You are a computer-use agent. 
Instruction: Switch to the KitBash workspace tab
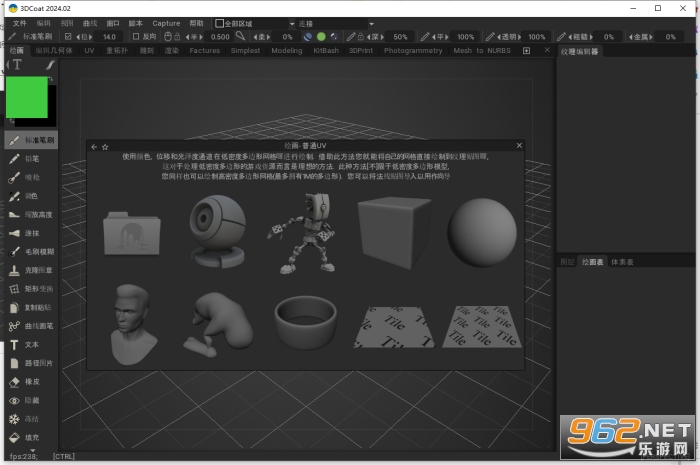[326, 50]
